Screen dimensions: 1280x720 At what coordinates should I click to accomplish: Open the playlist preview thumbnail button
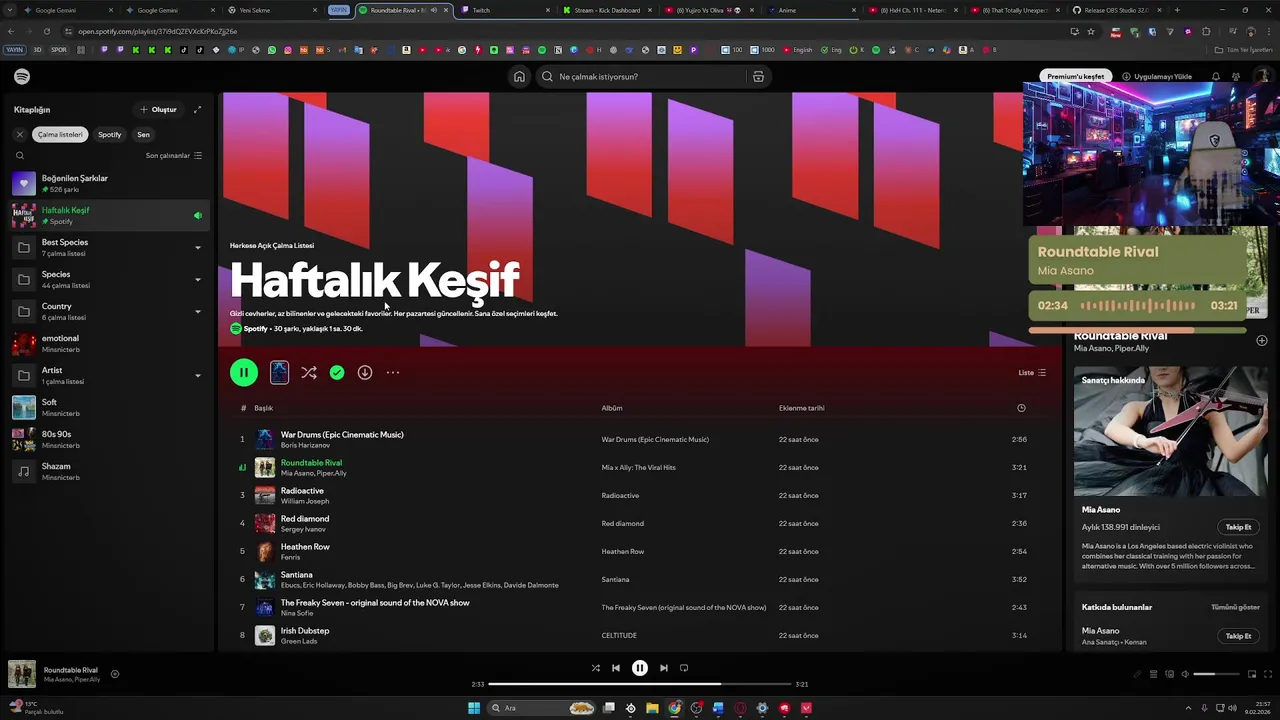[x=279, y=372]
